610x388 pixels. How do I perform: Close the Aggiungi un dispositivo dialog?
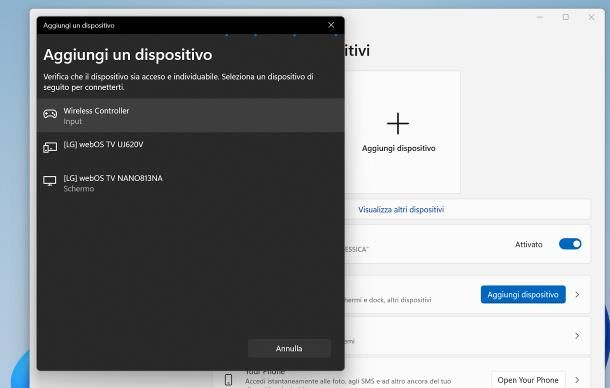[x=331, y=25]
